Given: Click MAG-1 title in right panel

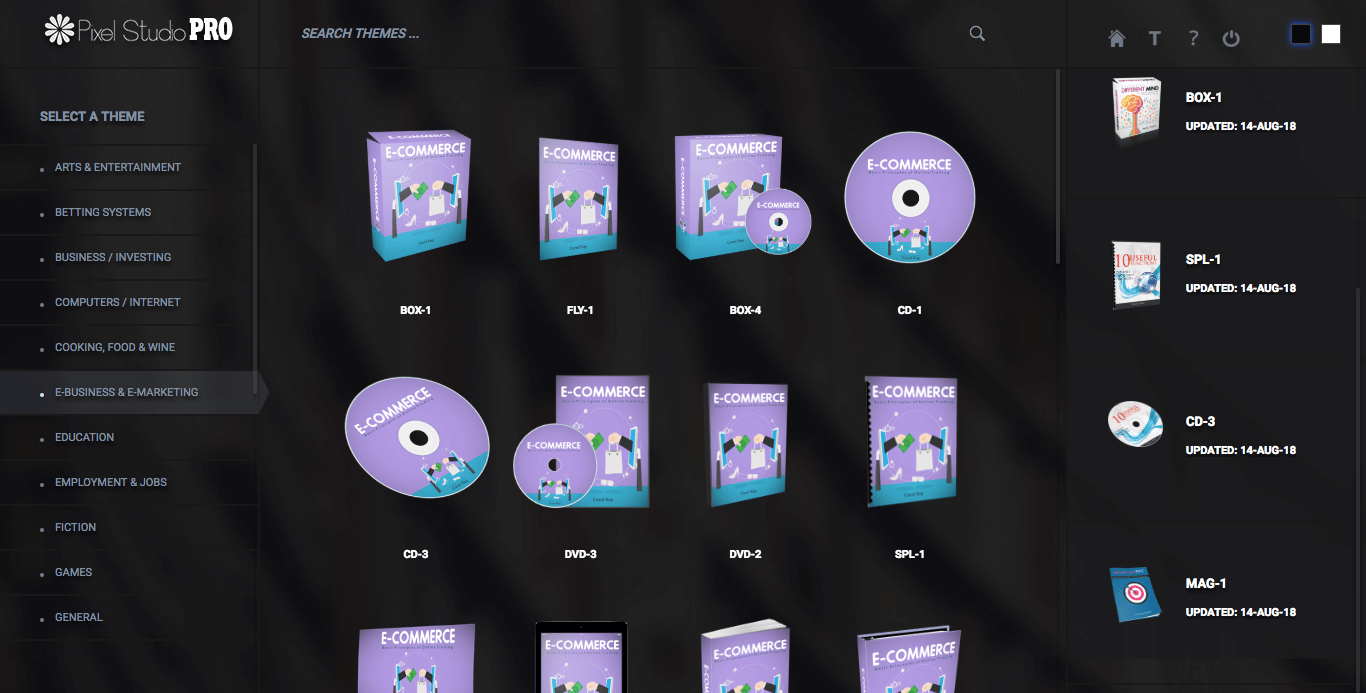Looking at the screenshot, I should click(1206, 584).
